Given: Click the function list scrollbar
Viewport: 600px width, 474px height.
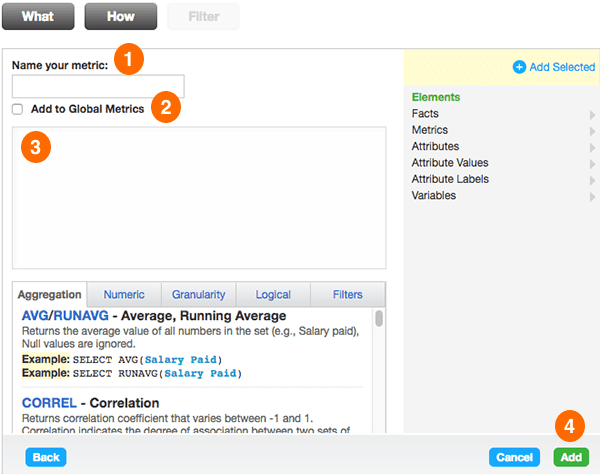Looking at the screenshot, I should click(x=379, y=319).
